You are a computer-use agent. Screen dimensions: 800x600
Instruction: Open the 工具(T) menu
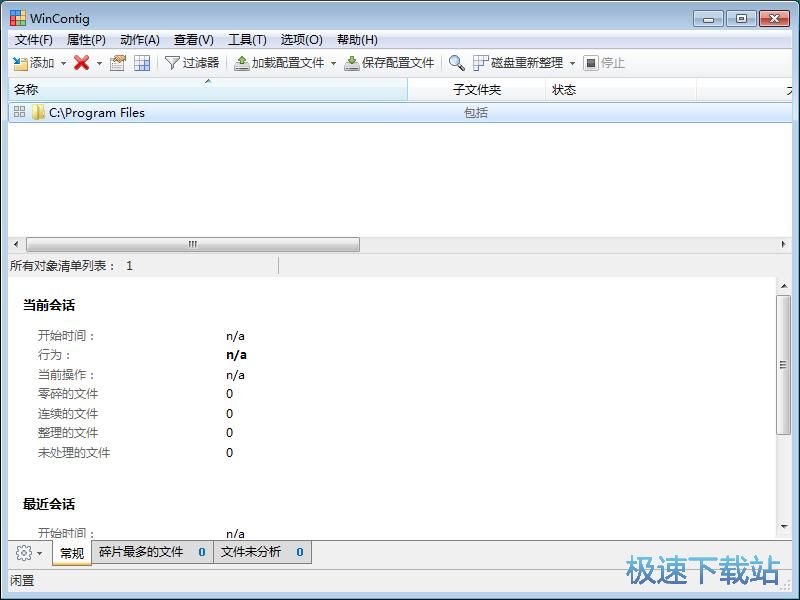[247, 40]
